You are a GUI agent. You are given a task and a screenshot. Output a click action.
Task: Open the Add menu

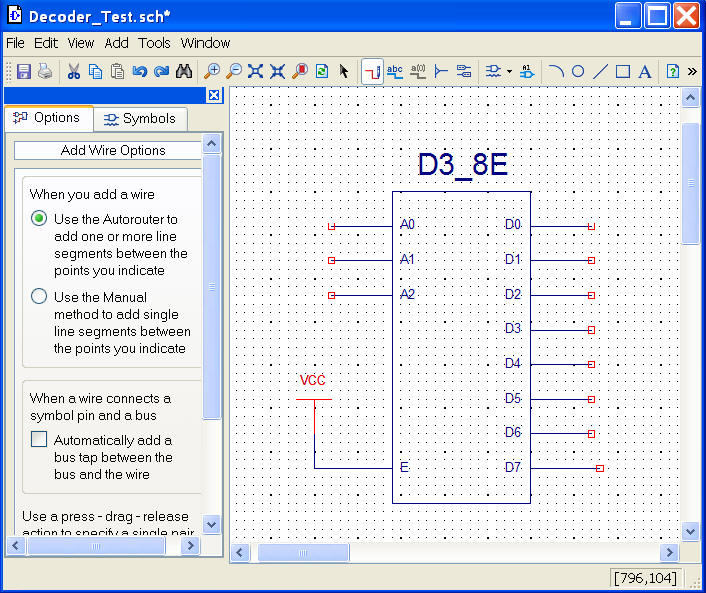[x=116, y=43]
